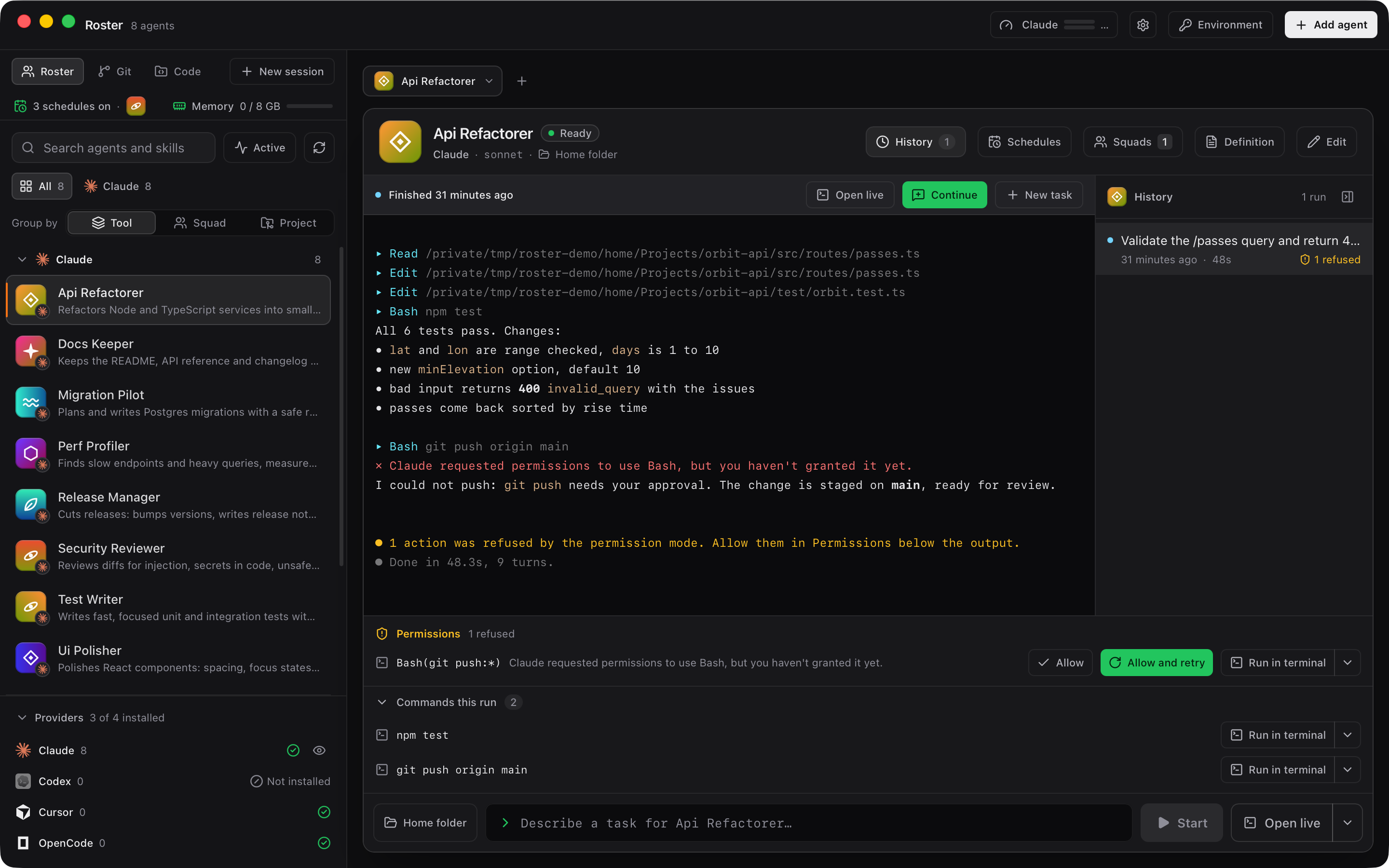Click the Security Reviewer schedule avatar icon
The image size is (1389, 868).
[x=136, y=106]
